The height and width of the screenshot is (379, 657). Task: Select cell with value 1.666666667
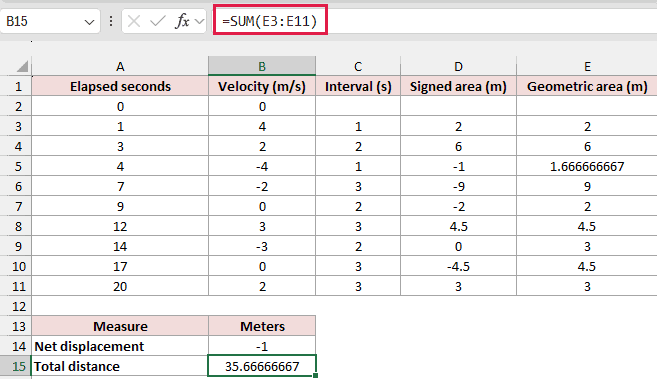[587, 166]
